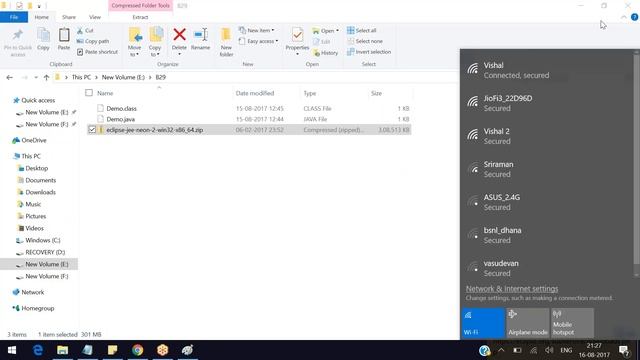Image resolution: width=640 pixels, height=360 pixels.
Task: Open the Action Center notifications icon
Action: (623, 350)
